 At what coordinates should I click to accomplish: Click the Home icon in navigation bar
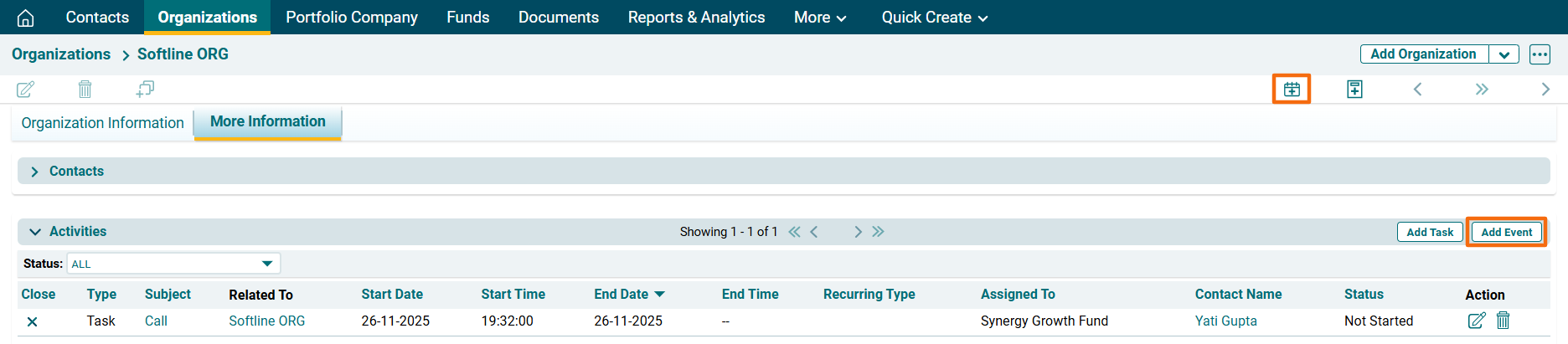(26, 18)
